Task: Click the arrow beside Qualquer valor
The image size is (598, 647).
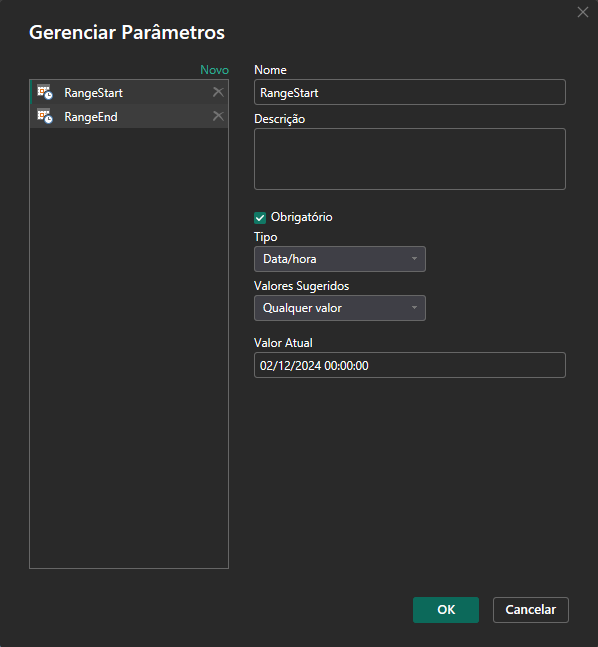Action: pos(414,308)
